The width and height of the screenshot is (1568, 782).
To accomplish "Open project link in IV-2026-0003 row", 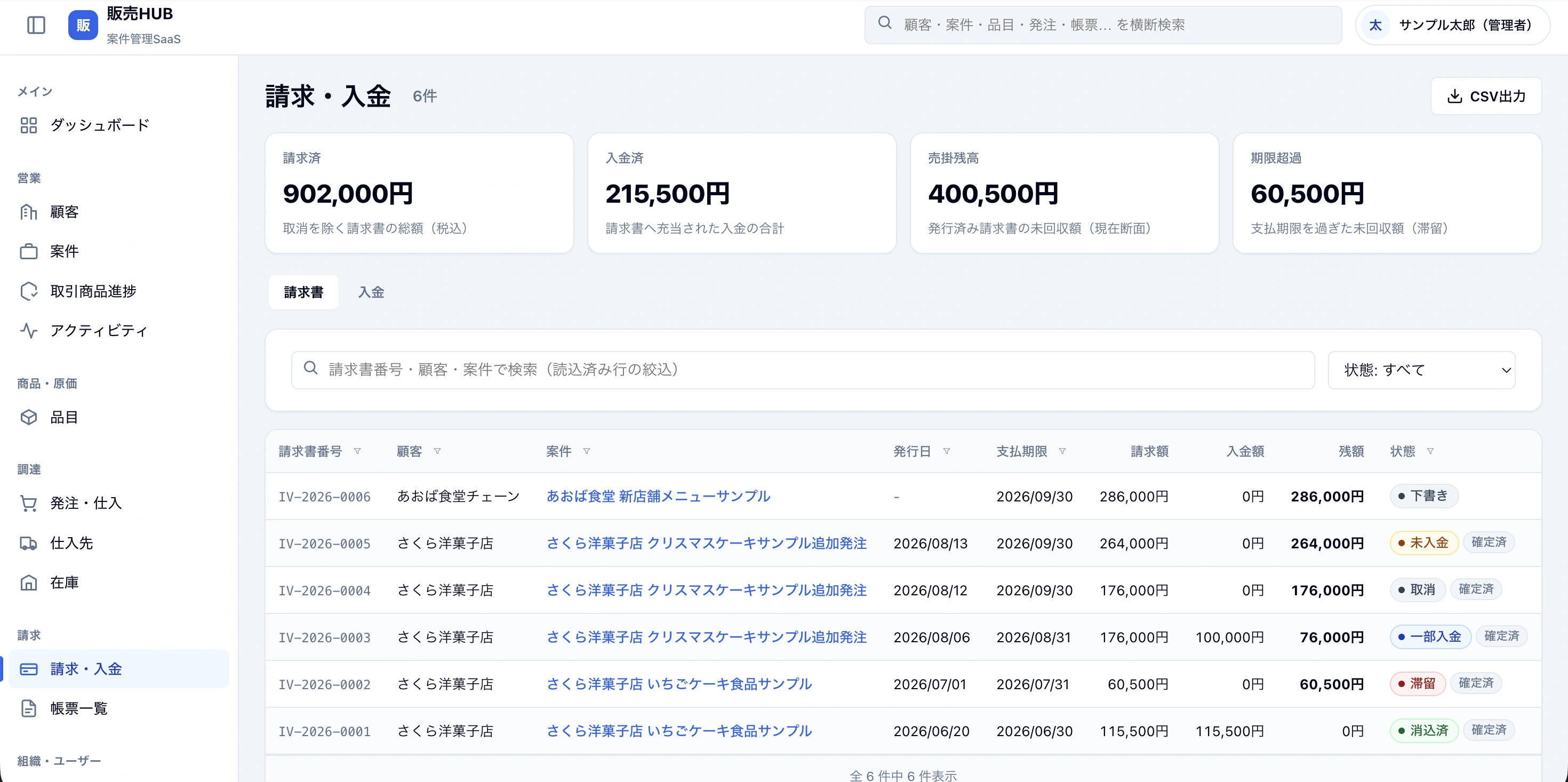I will pyautogui.click(x=706, y=637).
